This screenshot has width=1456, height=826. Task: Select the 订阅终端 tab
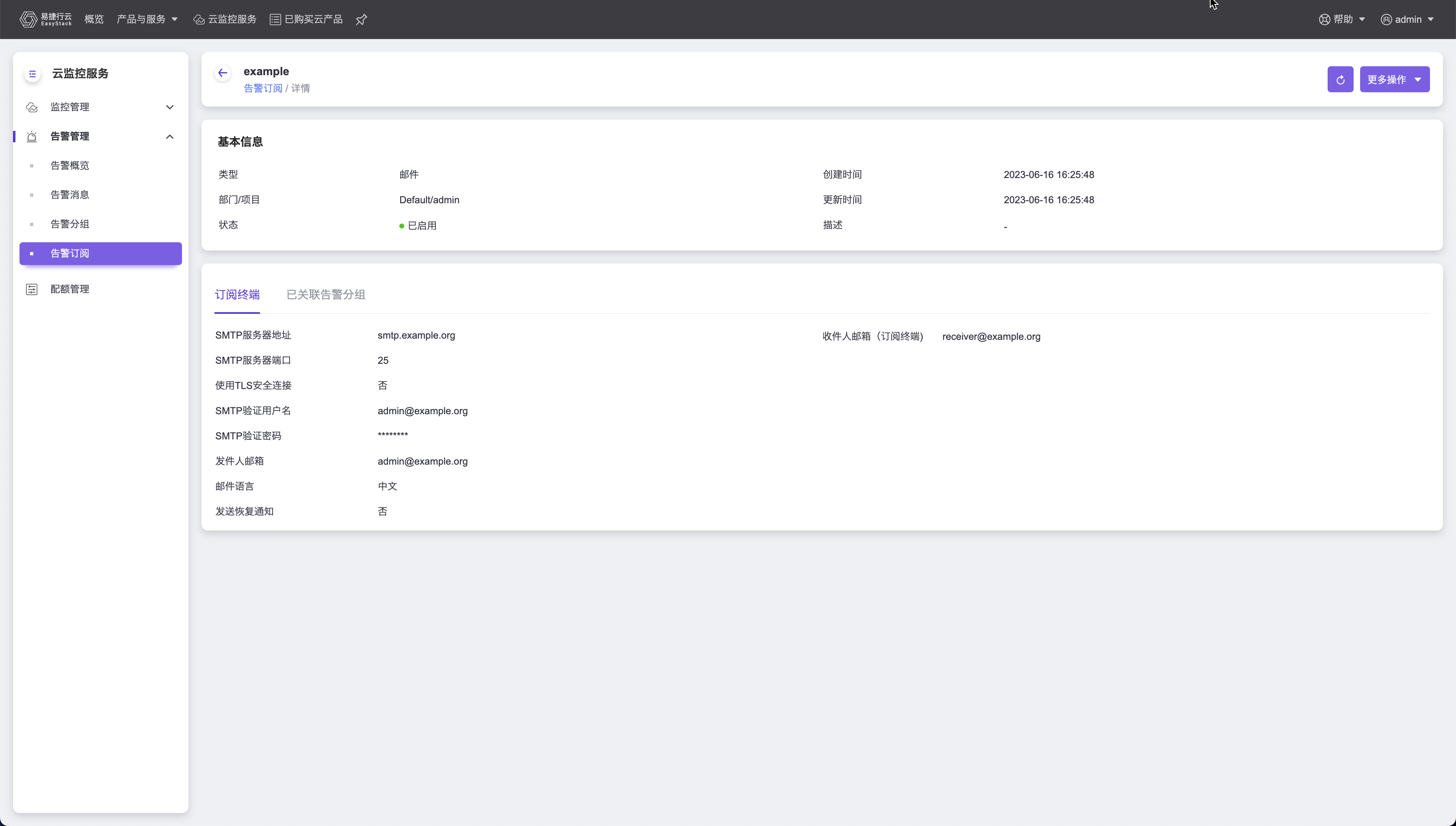coord(237,294)
